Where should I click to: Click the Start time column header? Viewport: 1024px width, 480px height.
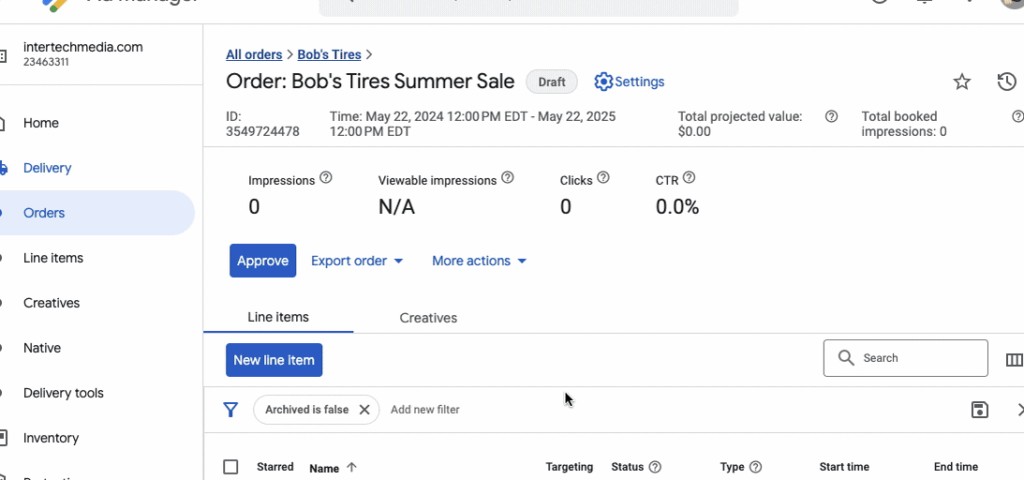(844, 467)
